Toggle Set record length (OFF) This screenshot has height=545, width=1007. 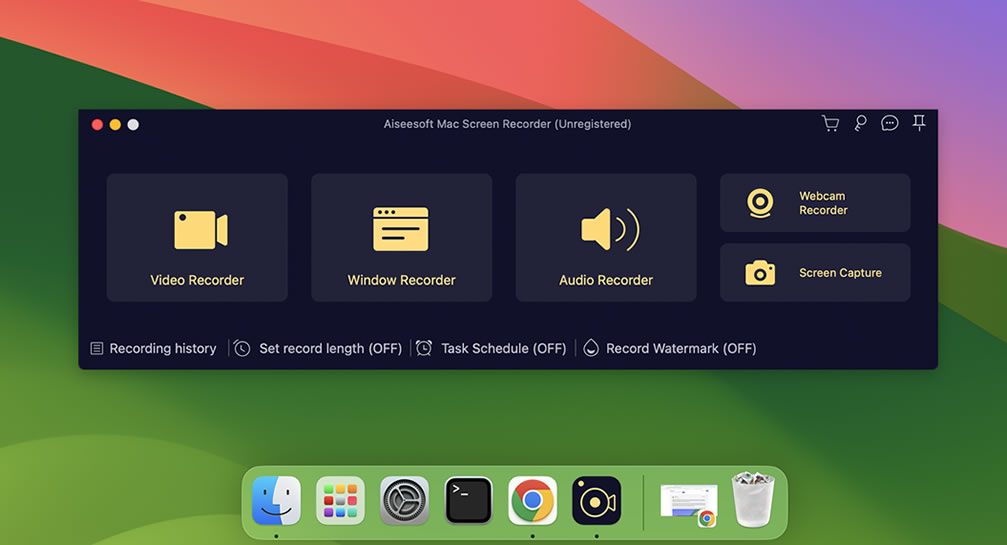318,349
